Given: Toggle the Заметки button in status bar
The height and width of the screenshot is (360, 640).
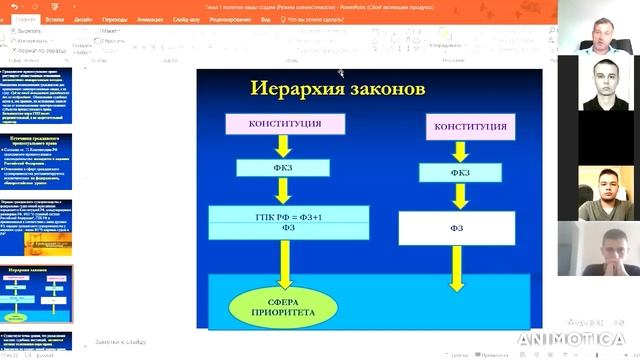Looking at the screenshot, I should tap(456, 355).
